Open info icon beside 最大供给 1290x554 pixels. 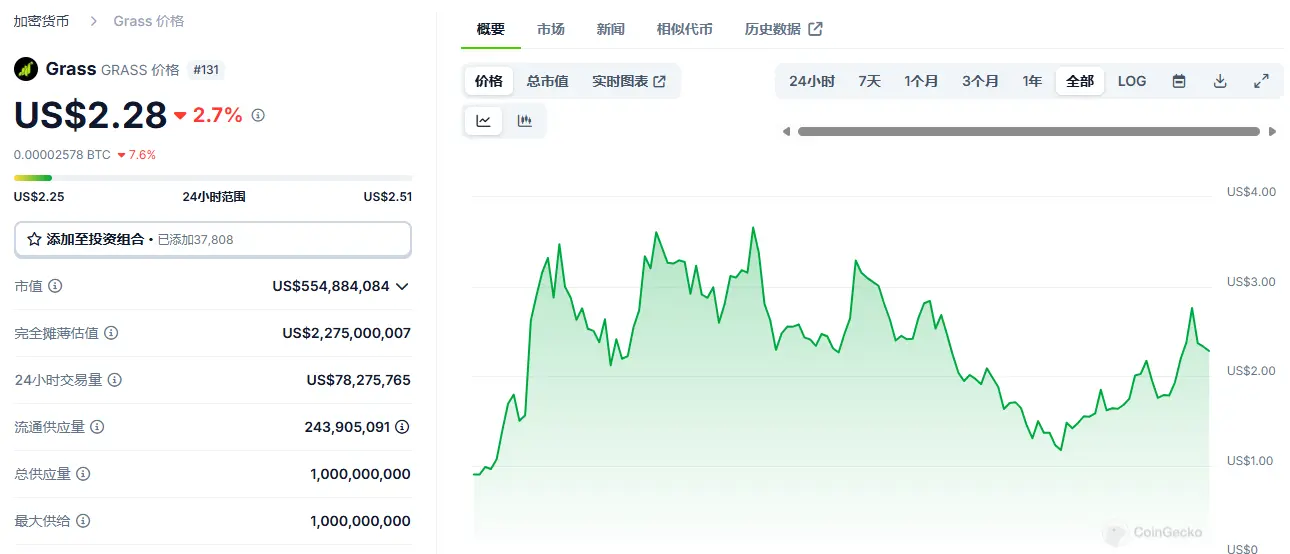click(83, 521)
